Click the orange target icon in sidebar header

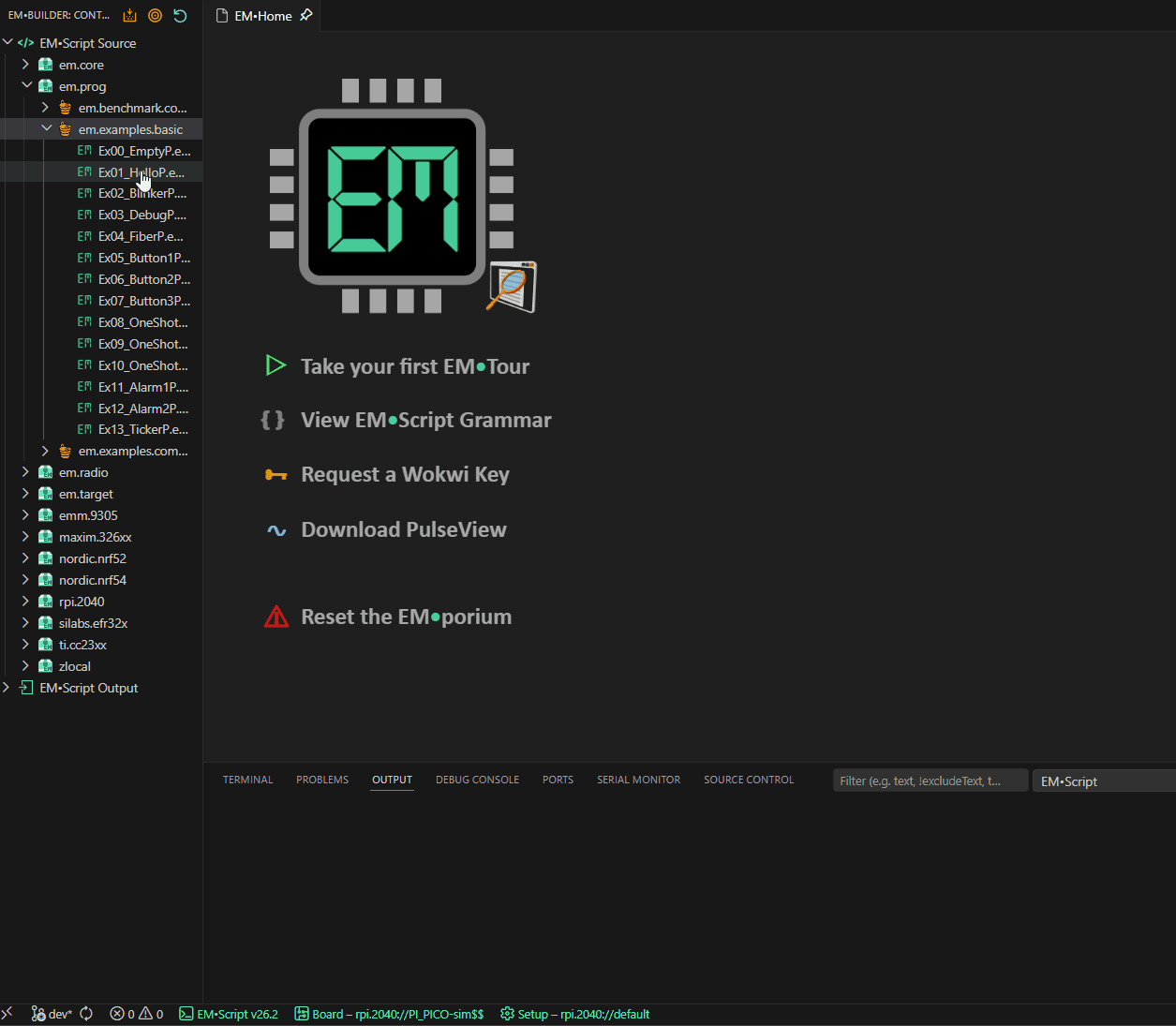pyautogui.click(x=156, y=16)
